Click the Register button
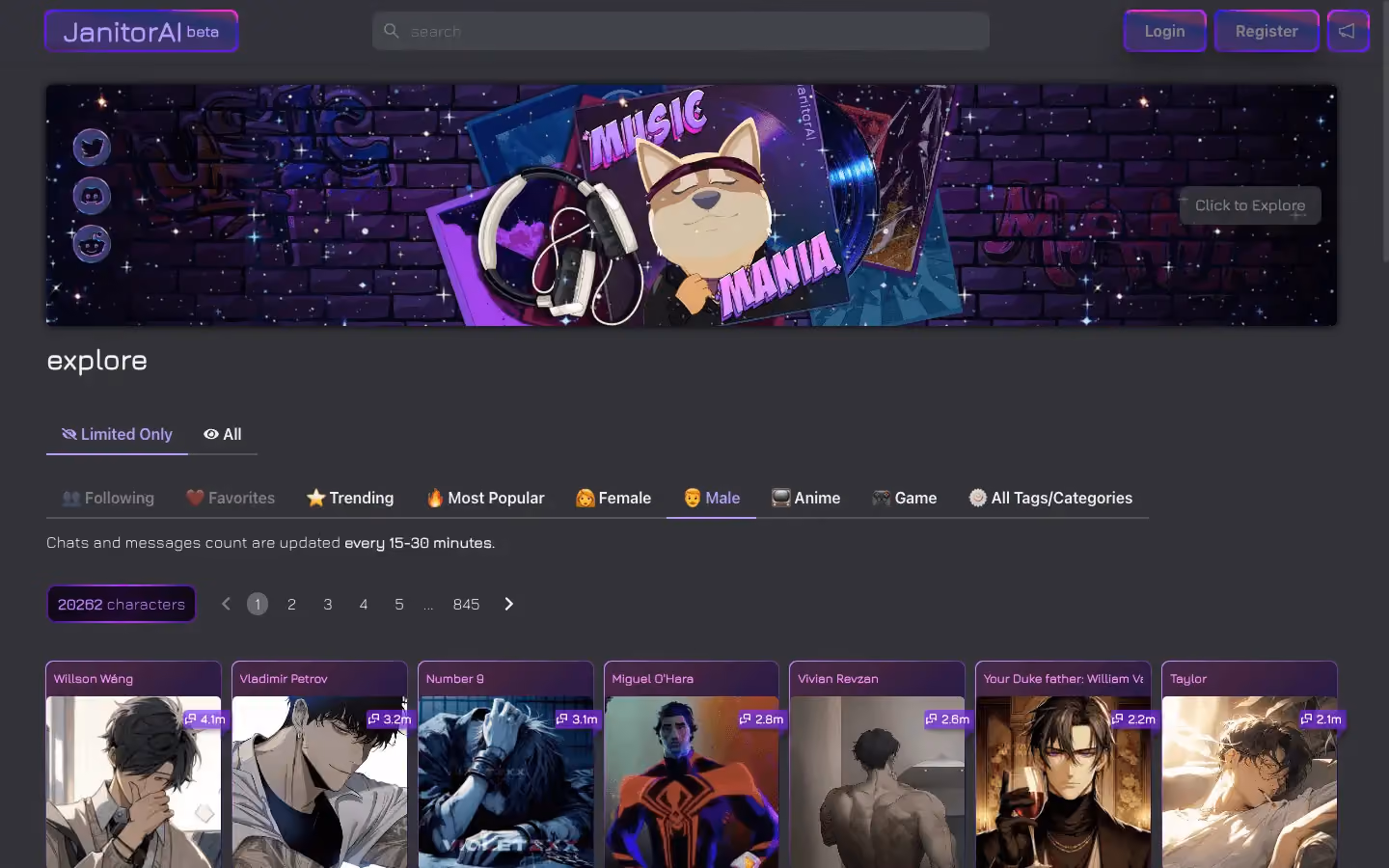The image size is (1389, 868). (1266, 31)
